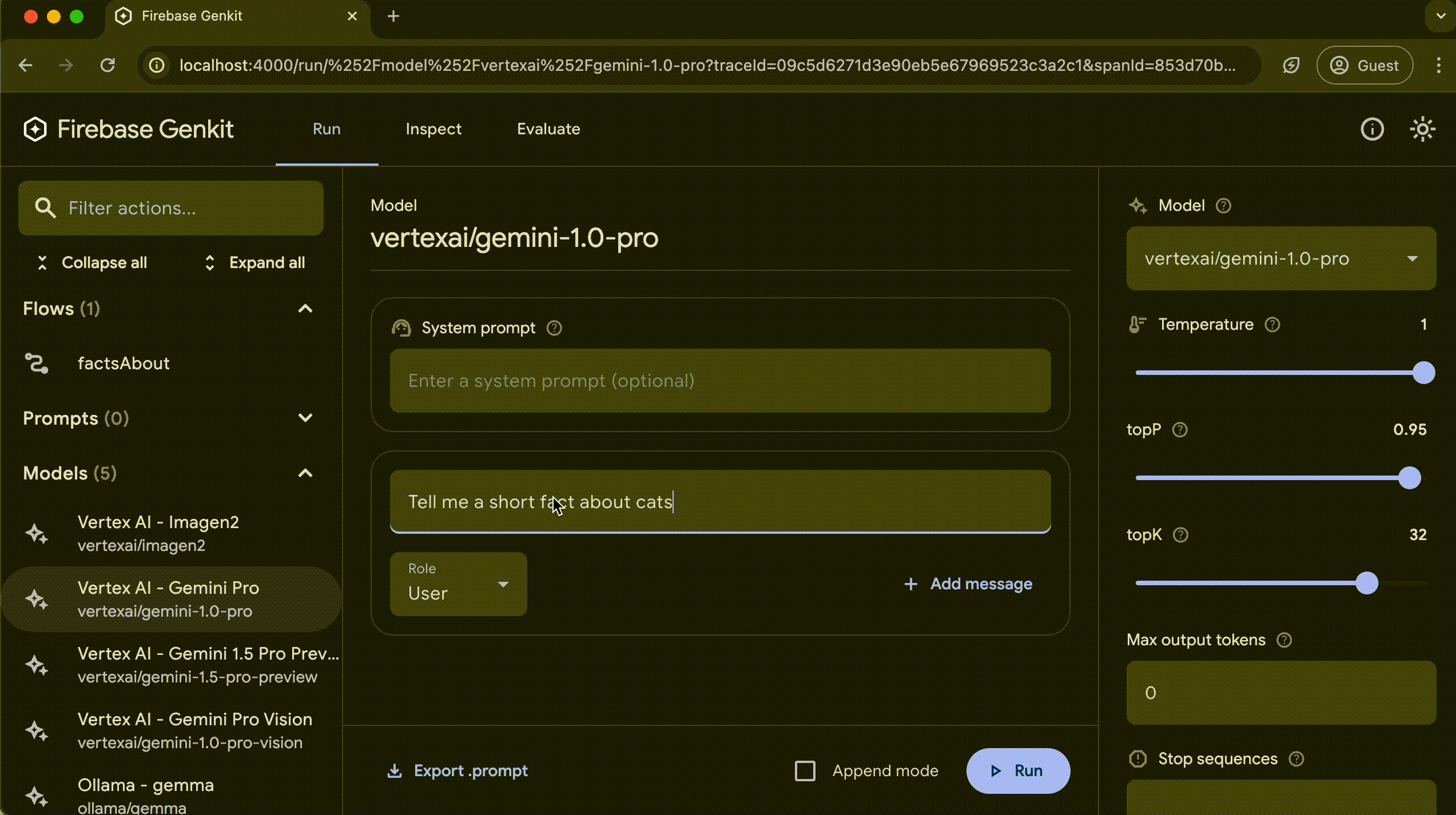Expand the Flows section
Screen dimensions: 1456x815
point(306,308)
